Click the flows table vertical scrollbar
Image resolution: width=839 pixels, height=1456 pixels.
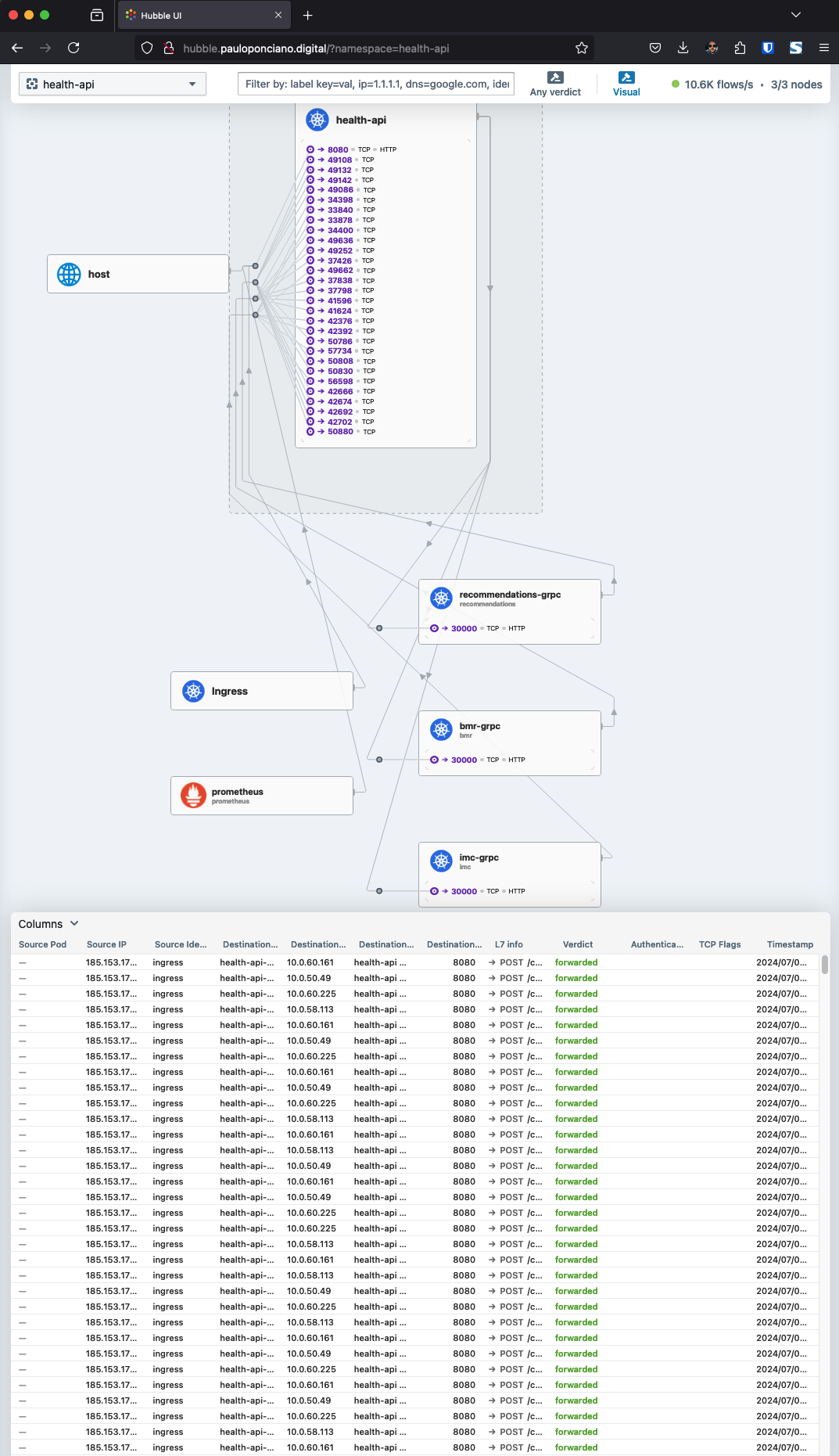coord(825,965)
